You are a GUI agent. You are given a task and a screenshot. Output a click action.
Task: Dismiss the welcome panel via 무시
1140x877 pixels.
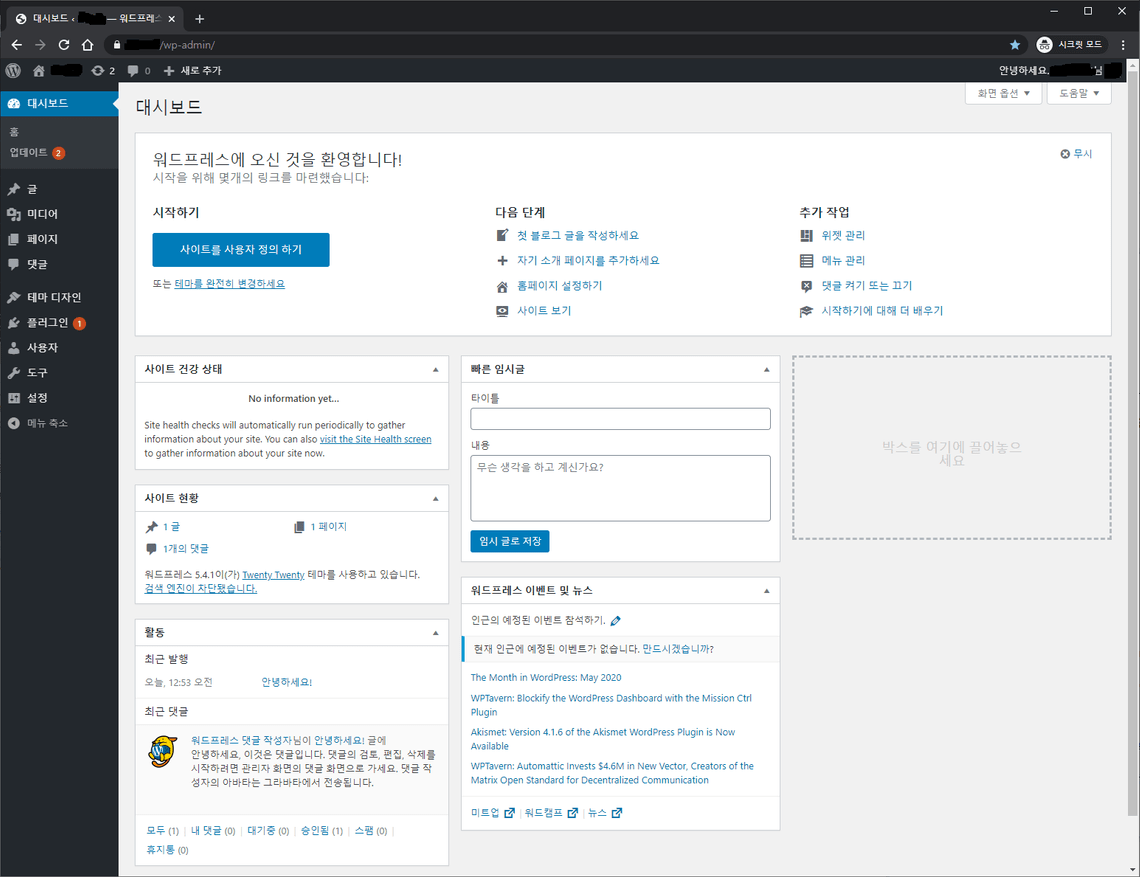pyautogui.click(x=1076, y=154)
